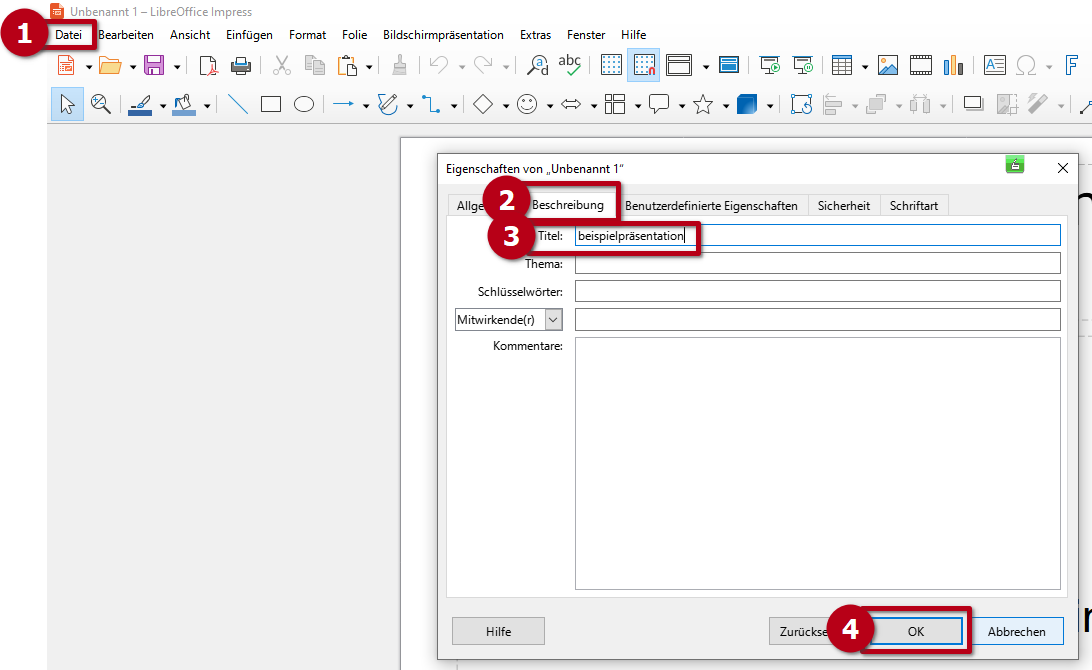This screenshot has height=670, width=1092.
Task: Switch to the Sicherheit tab
Action: point(843,206)
